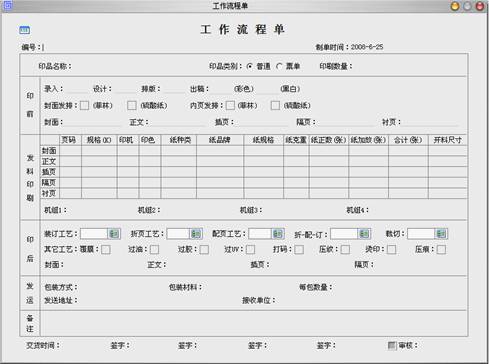Open the 裁切 picker icon

(441, 234)
